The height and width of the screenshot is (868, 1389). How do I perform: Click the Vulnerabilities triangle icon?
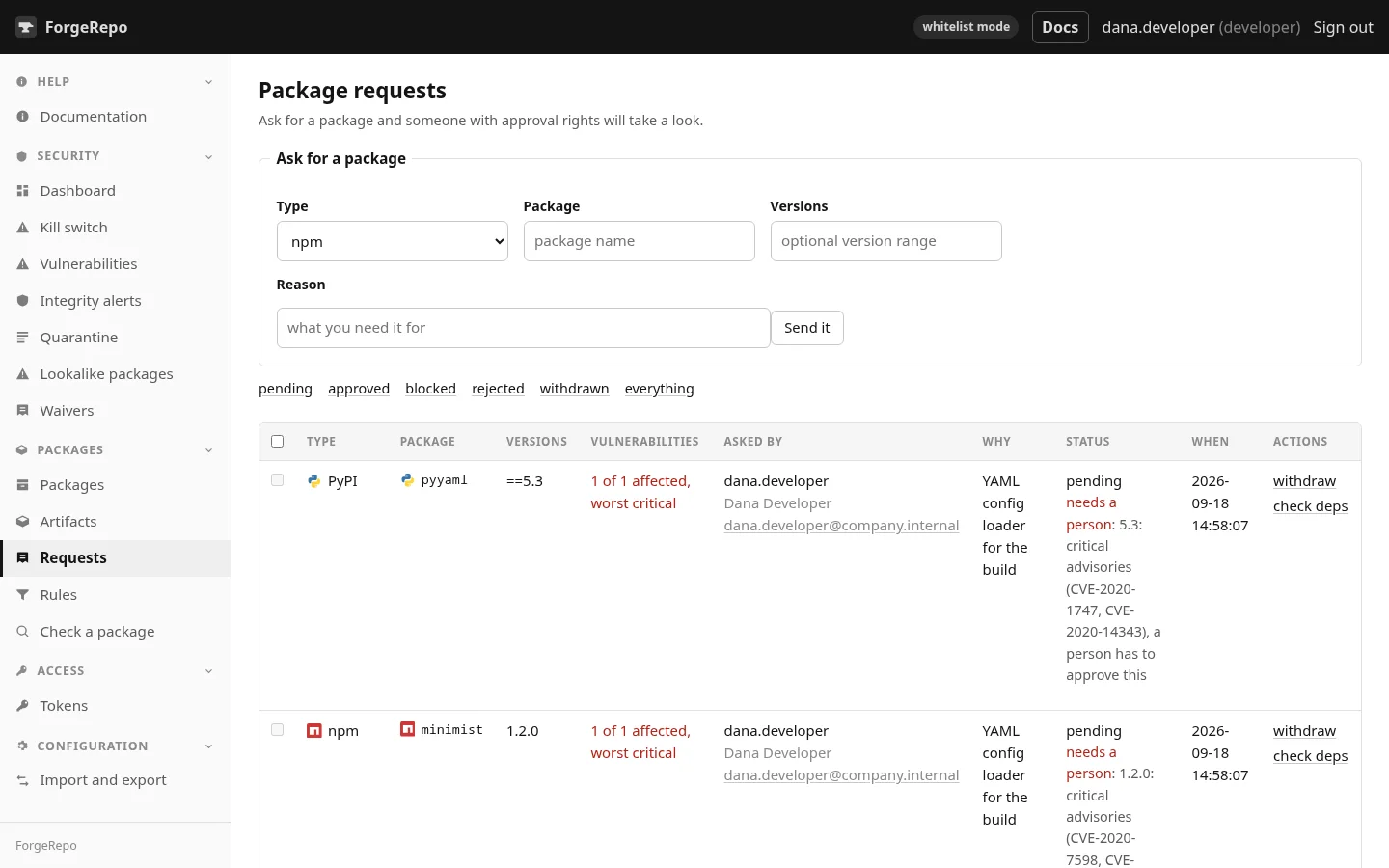22,264
